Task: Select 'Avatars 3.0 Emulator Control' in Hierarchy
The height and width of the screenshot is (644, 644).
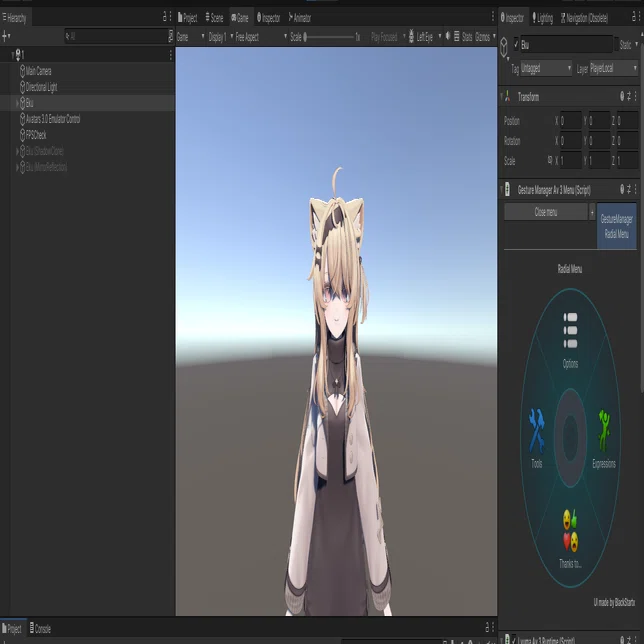Action: pos(53,119)
